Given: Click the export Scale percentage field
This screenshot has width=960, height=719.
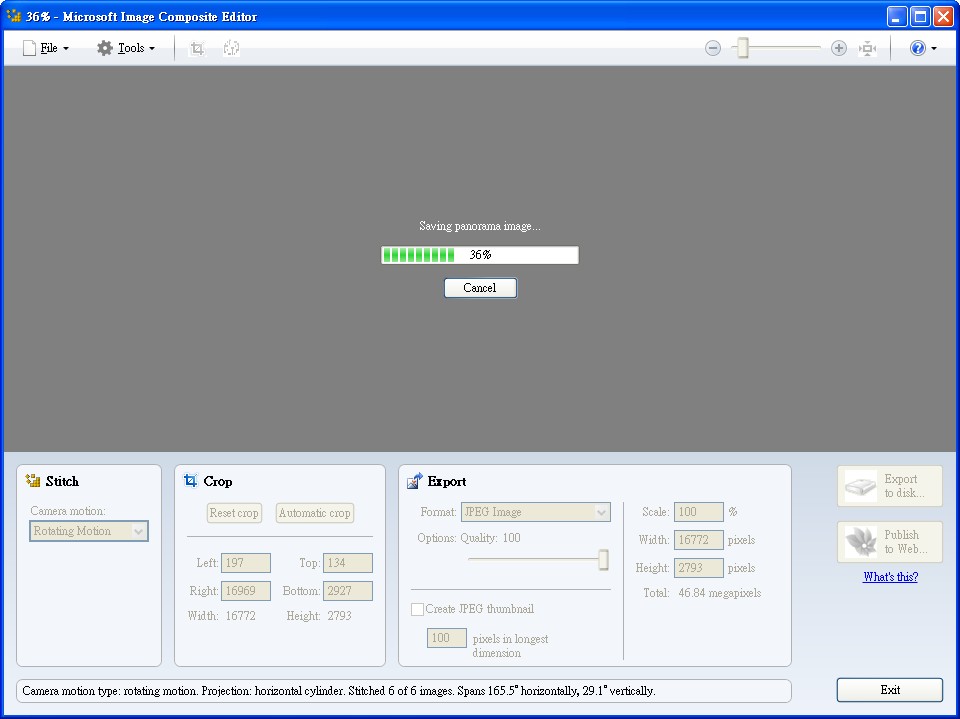Looking at the screenshot, I should 699,512.
